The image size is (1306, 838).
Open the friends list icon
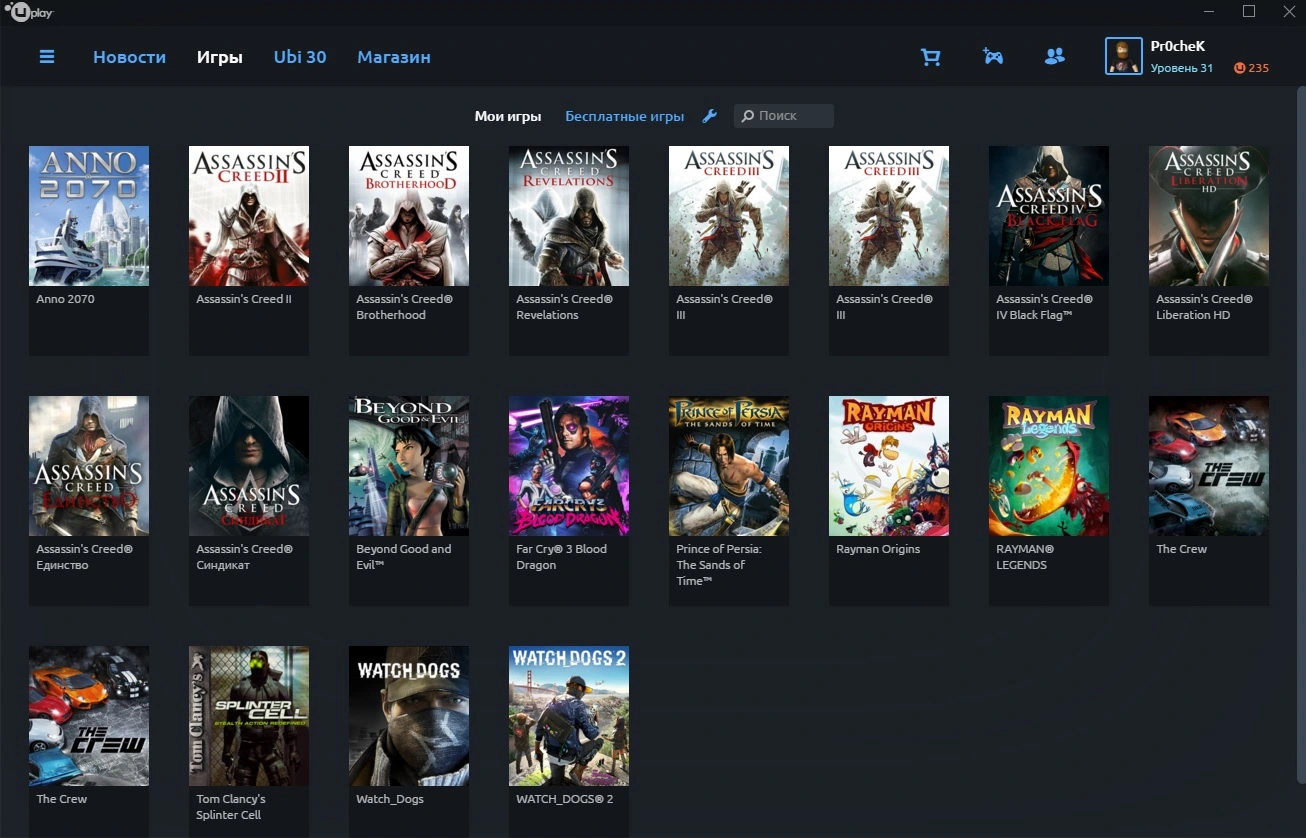(1054, 57)
